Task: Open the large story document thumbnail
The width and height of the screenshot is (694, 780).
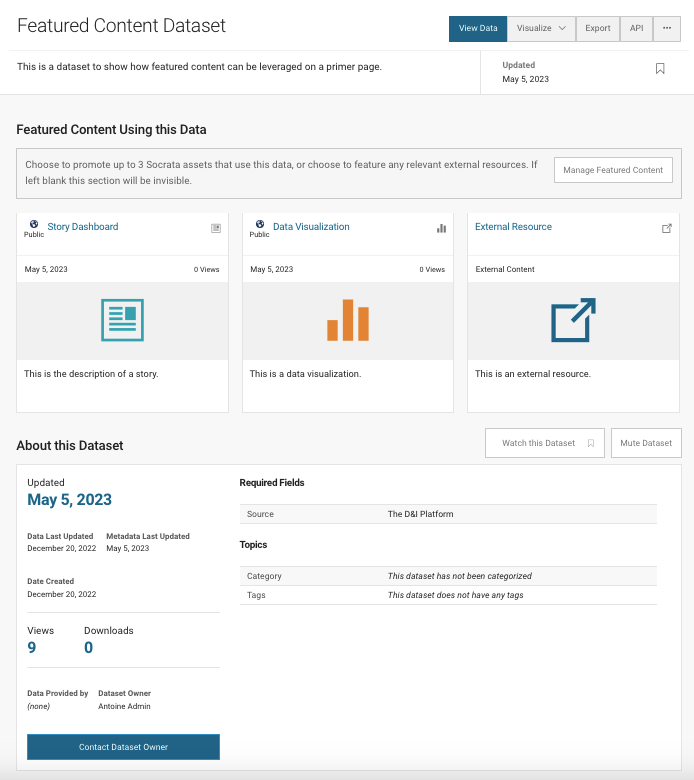Action: [122, 320]
